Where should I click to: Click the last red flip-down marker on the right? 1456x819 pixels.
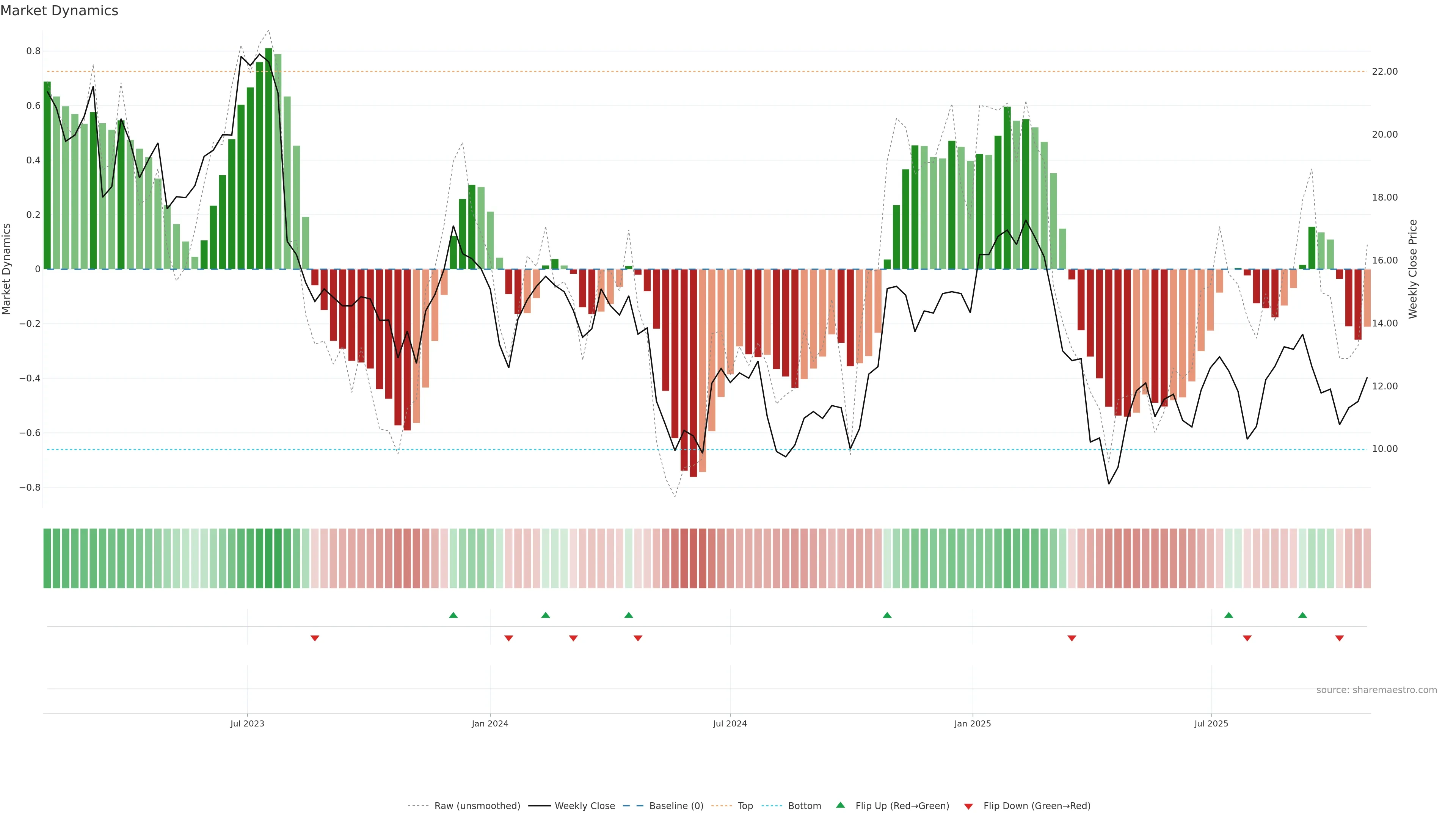tap(1339, 638)
